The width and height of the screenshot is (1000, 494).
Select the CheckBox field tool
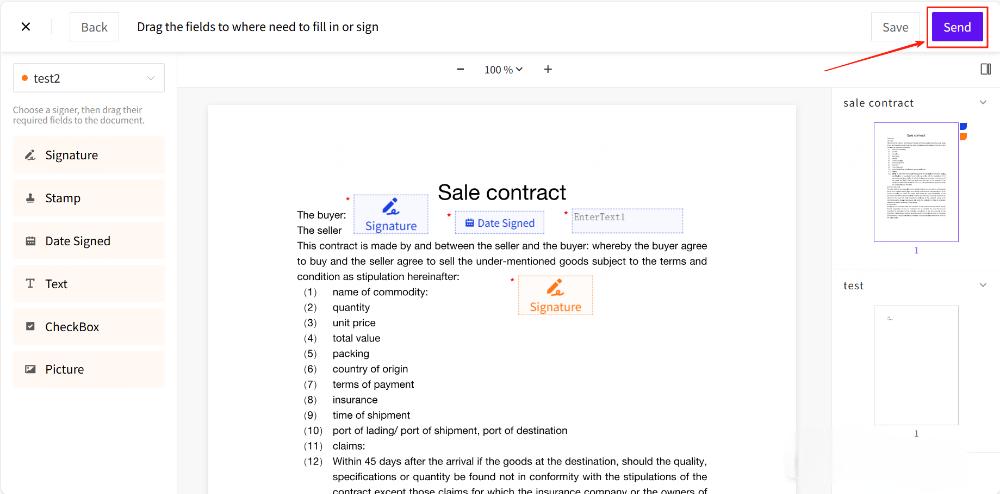point(88,327)
